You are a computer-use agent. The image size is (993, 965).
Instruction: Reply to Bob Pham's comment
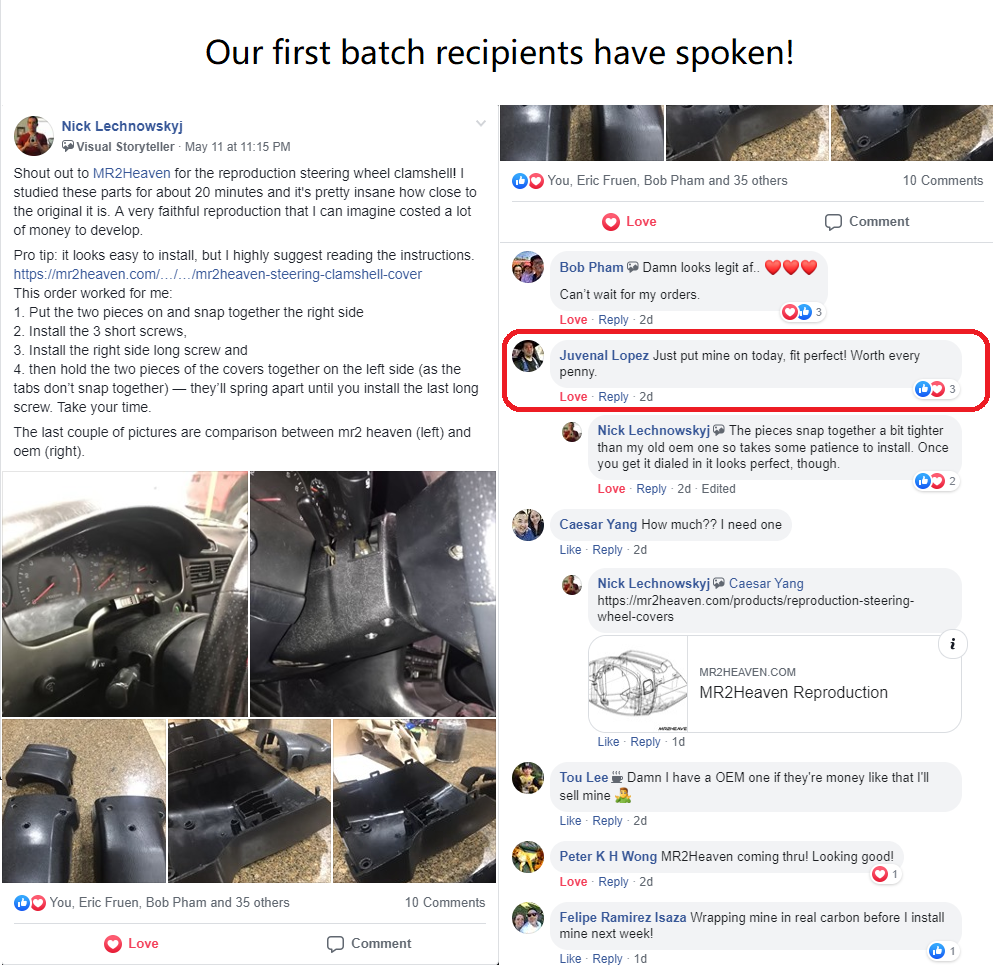pyautogui.click(x=613, y=320)
